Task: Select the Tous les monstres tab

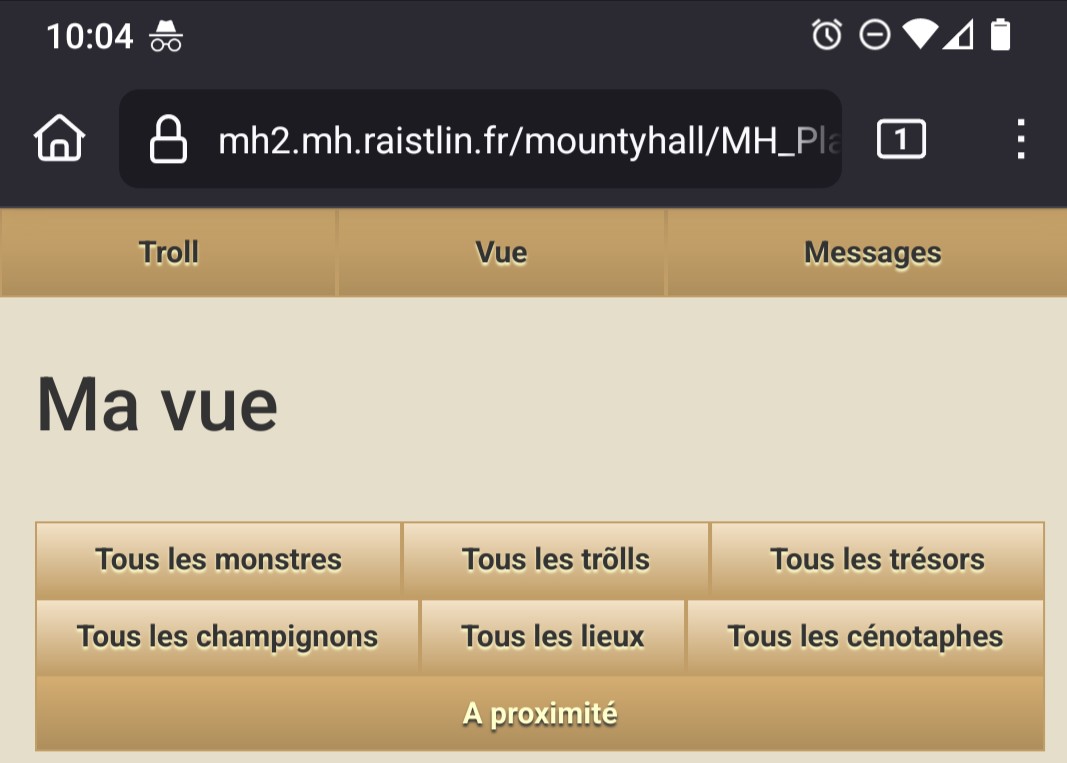Action: (218, 560)
